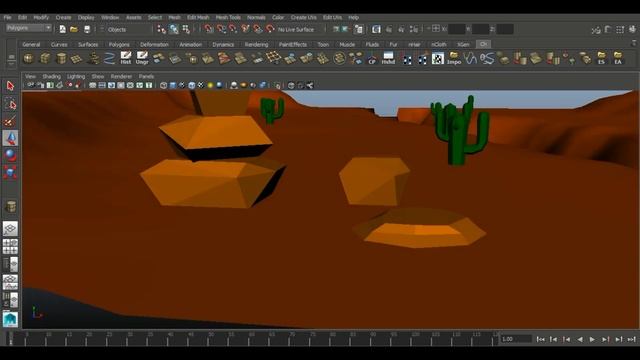Click the polygon plane shelf icon
The image size is (640, 360).
coord(77,59)
